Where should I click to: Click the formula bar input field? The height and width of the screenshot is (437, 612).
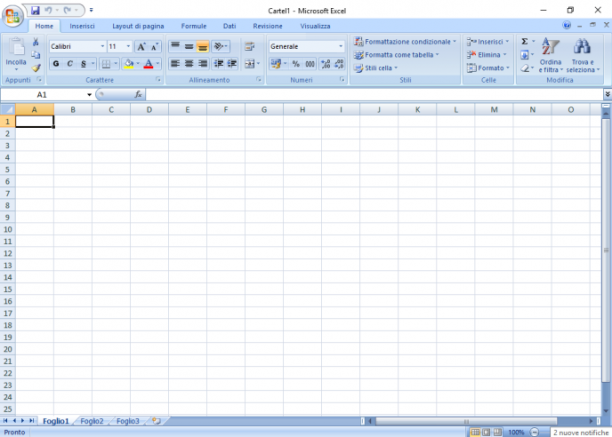[375, 94]
